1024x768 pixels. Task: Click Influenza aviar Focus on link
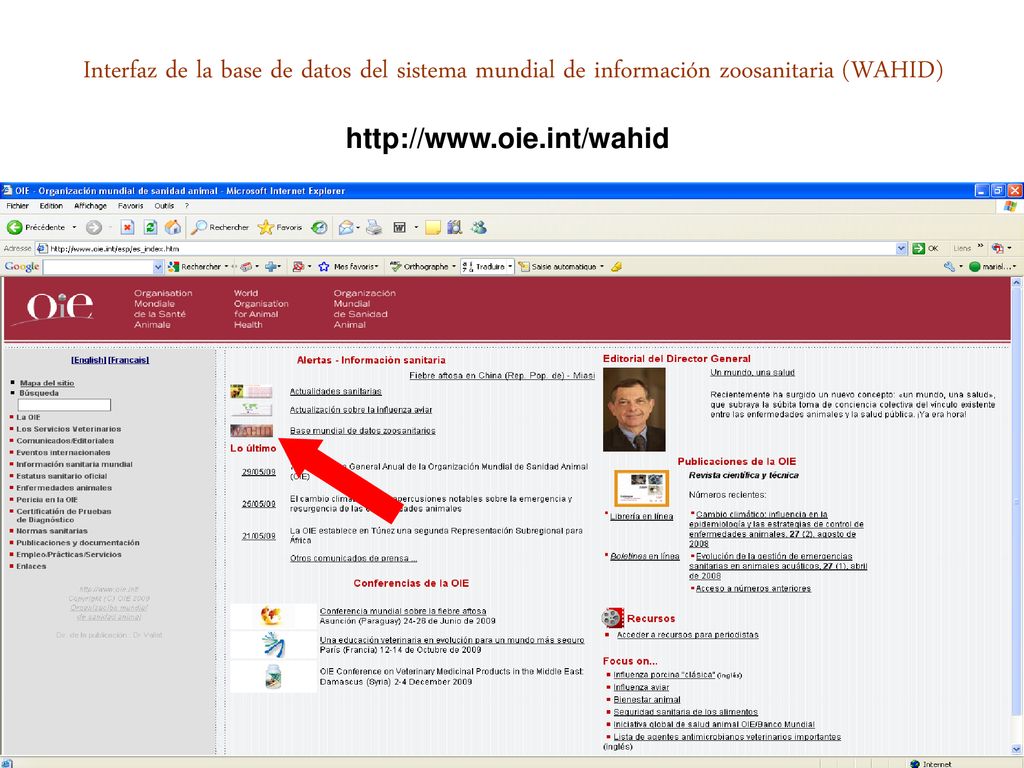click(641, 687)
